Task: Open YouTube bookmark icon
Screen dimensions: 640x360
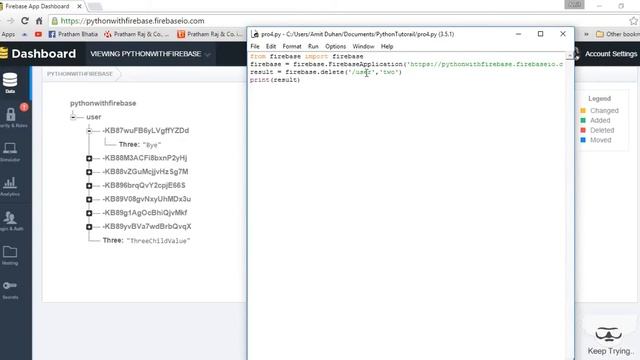Action: (38, 34)
